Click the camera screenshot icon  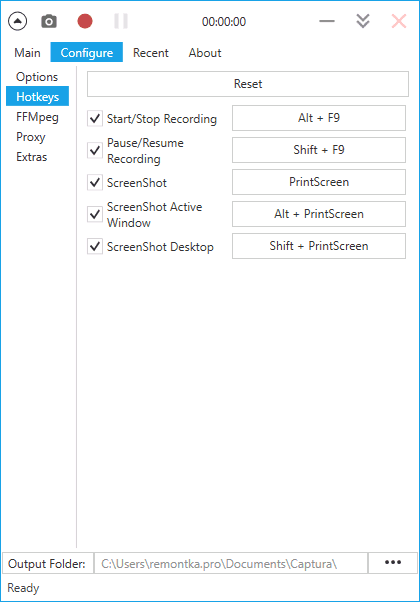[x=49, y=22]
